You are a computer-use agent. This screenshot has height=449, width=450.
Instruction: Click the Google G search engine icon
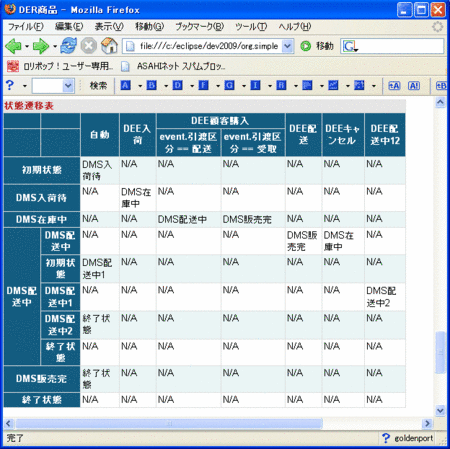click(349, 46)
